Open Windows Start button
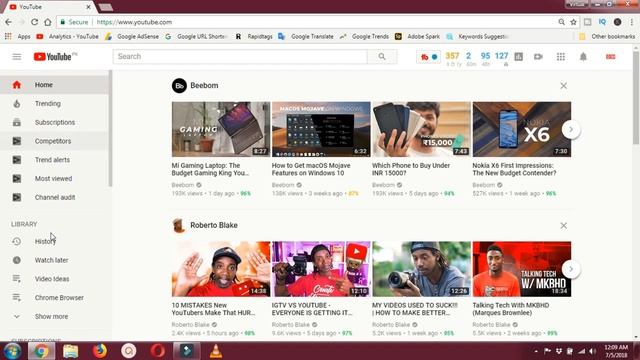640x360 pixels. tap(12, 351)
